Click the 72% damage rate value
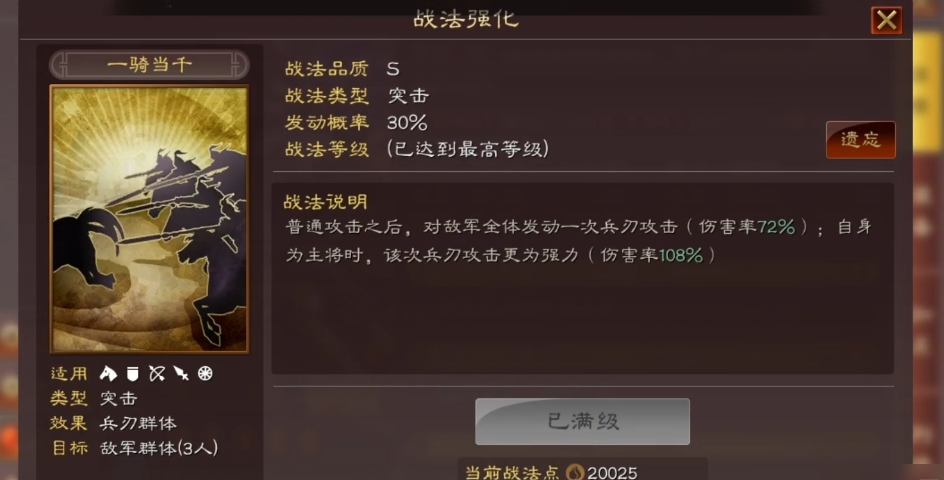The width and height of the screenshot is (944, 480). (776, 227)
